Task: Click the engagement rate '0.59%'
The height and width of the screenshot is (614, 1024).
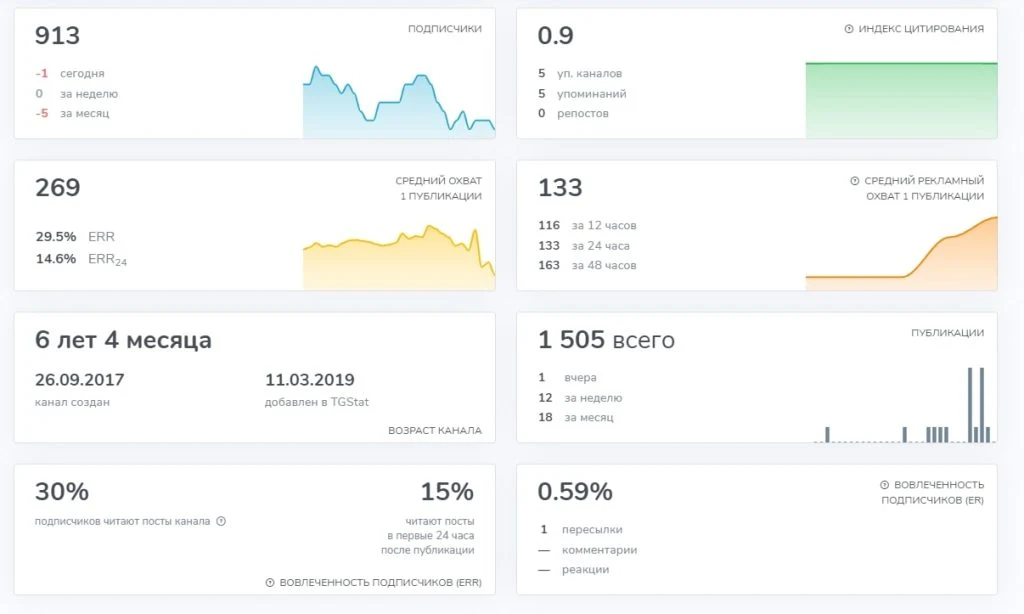Action: [575, 492]
